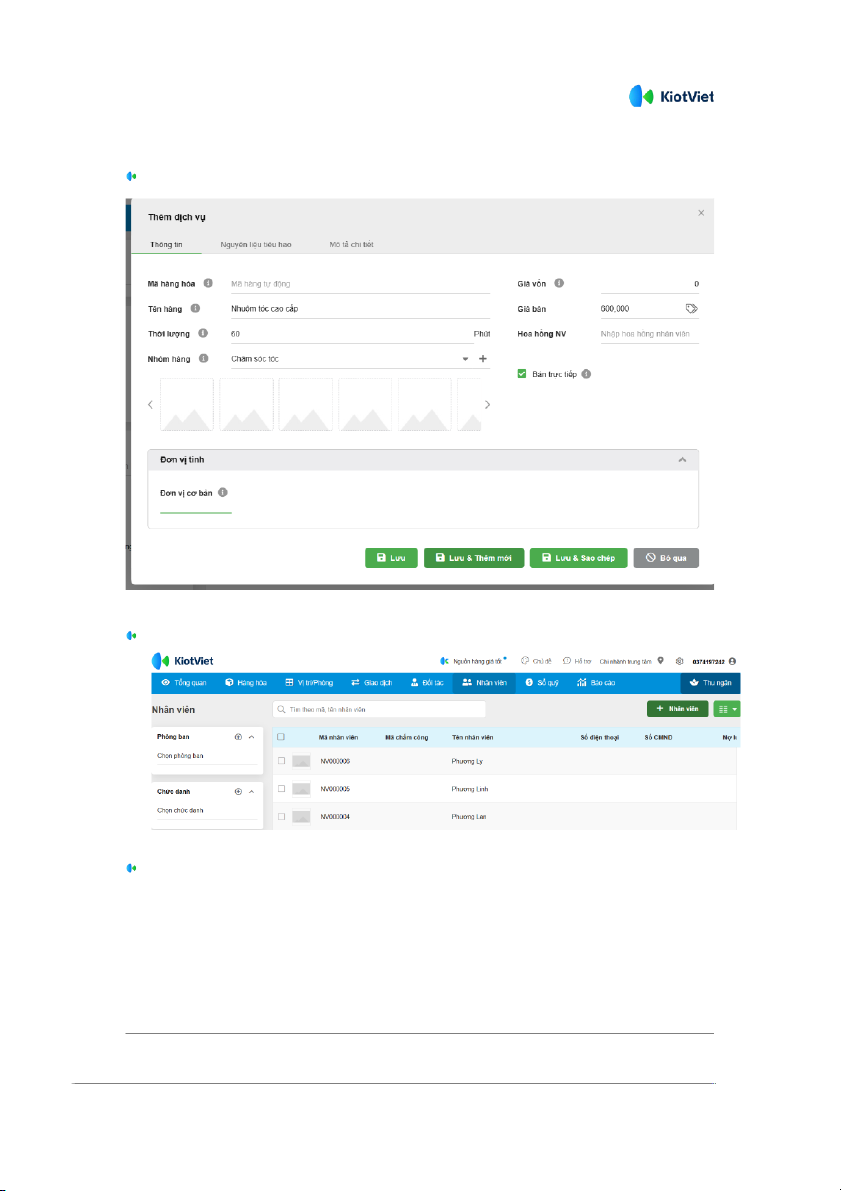
Task: Click the Chủ đề theme icon
Action: coord(526,661)
